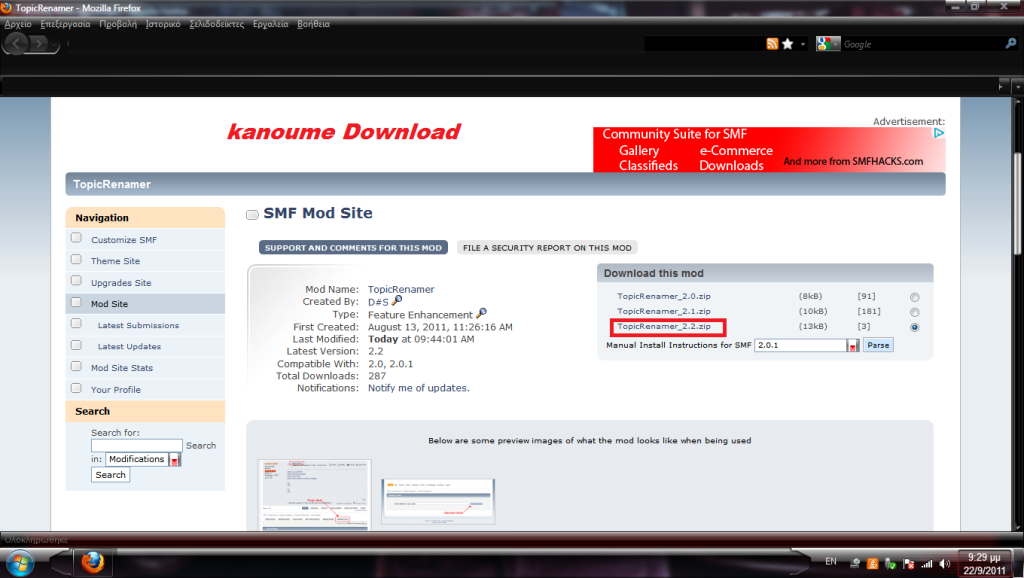Screen dimensions: 1024x578
Task: Click Firefox icon in the taskbar
Action: click(x=92, y=560)
